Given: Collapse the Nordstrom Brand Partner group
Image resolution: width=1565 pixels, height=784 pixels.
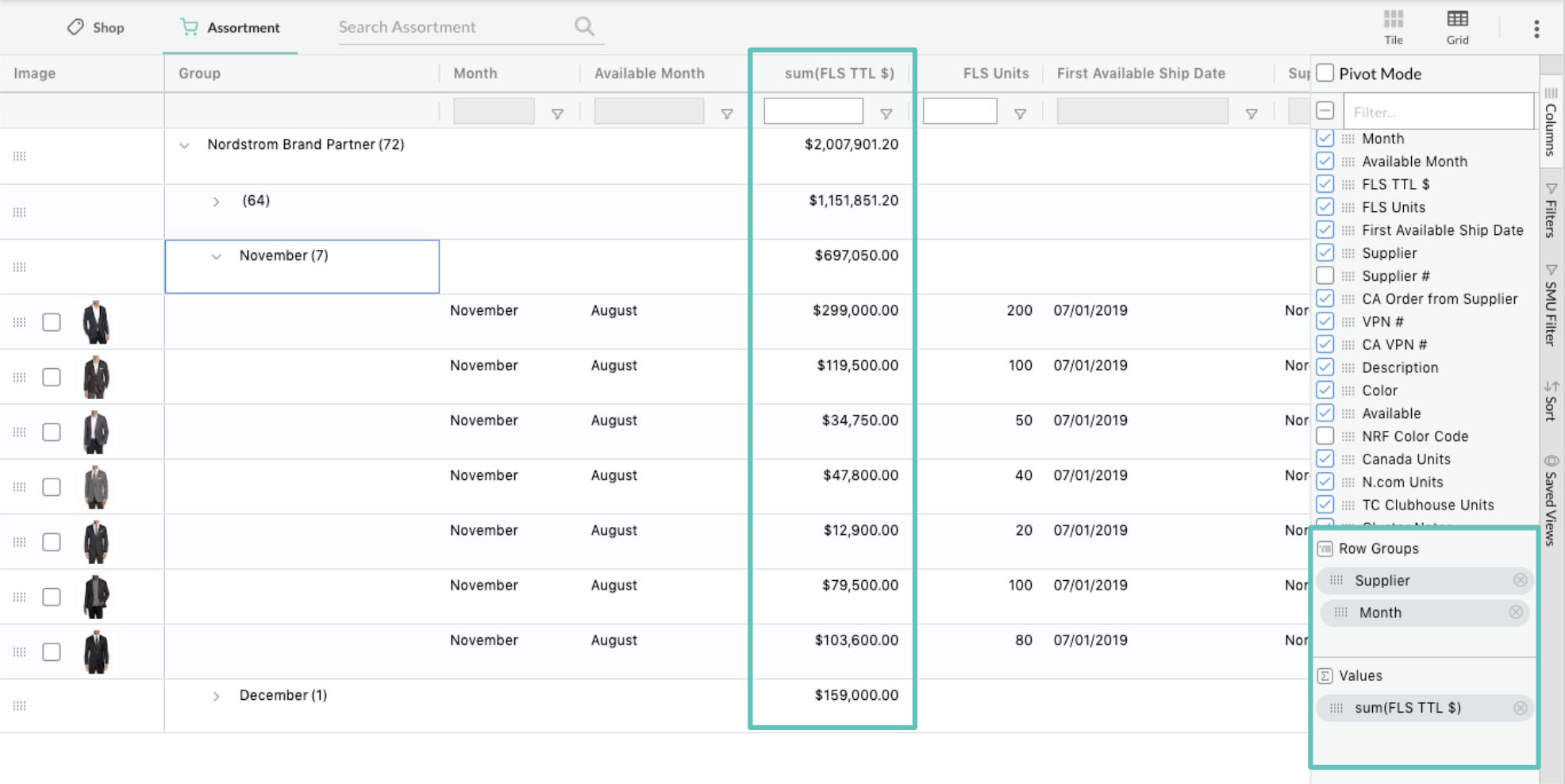Looking at the screenshot, I should 184,145.
